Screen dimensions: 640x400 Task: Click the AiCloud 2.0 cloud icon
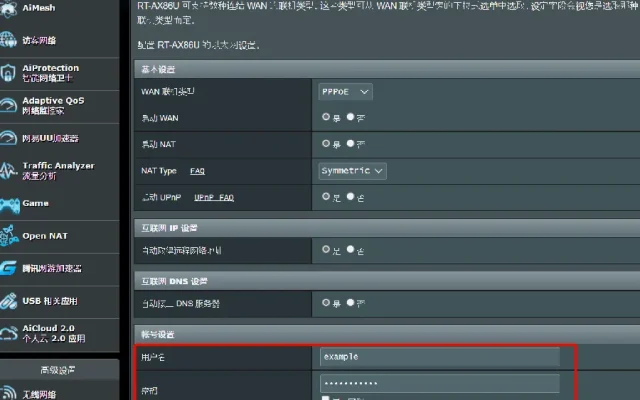coord(8,333)
